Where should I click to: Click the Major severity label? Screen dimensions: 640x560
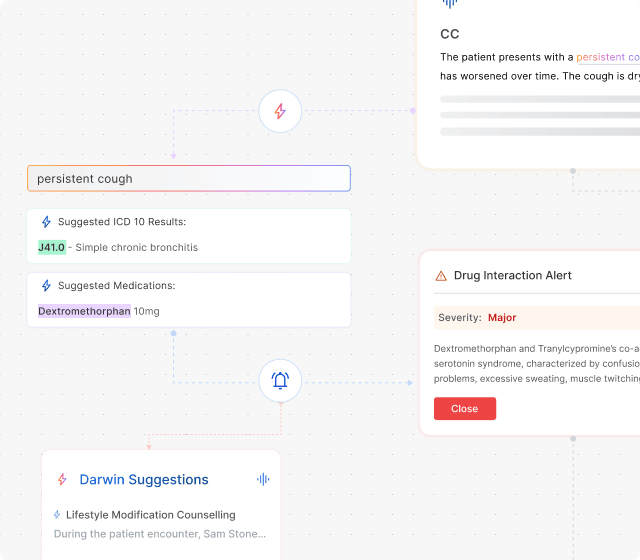[x=502, y=318]
